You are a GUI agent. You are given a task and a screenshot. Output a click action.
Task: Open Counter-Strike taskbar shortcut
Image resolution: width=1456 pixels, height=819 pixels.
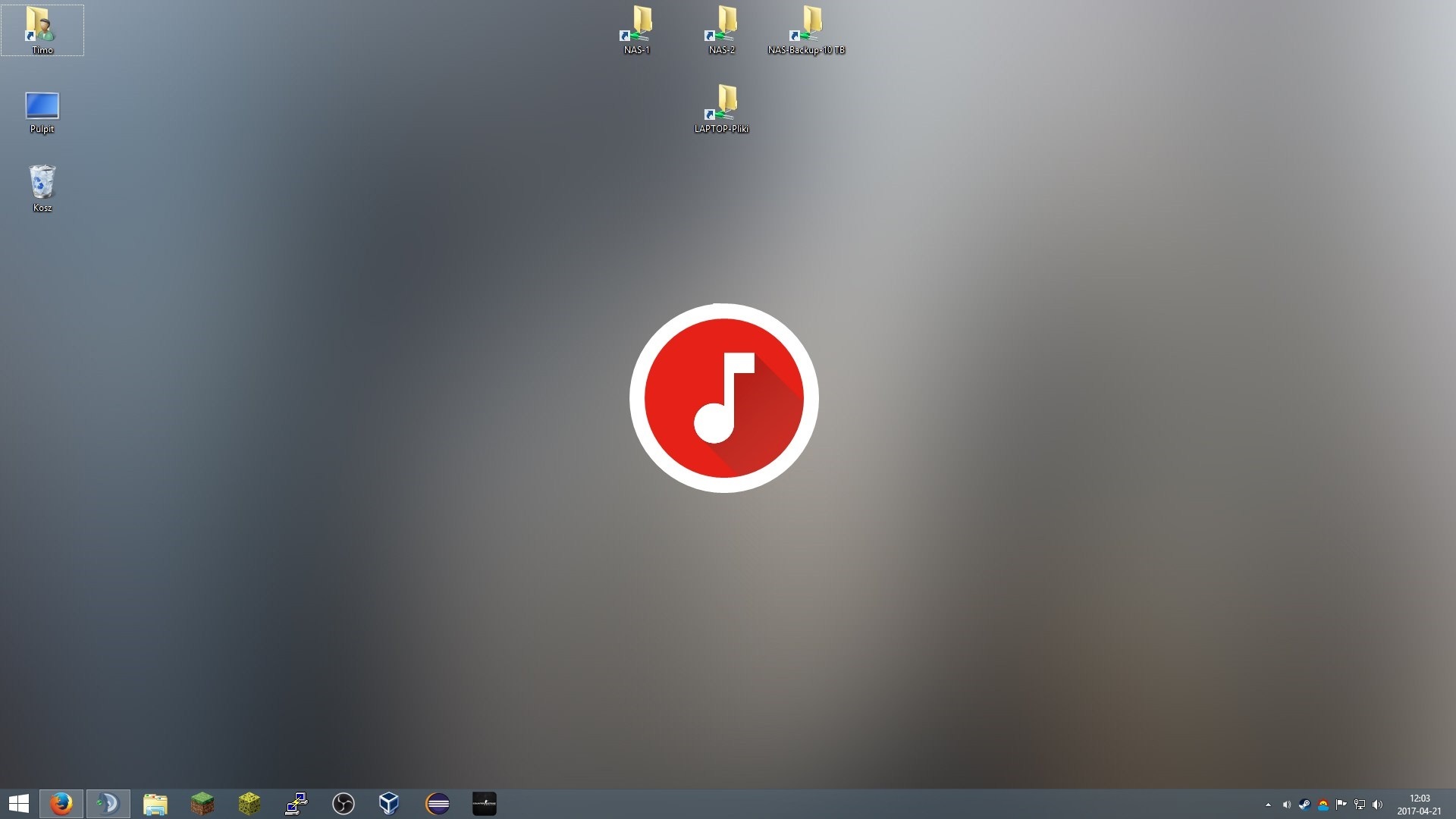tap(485, 803)
